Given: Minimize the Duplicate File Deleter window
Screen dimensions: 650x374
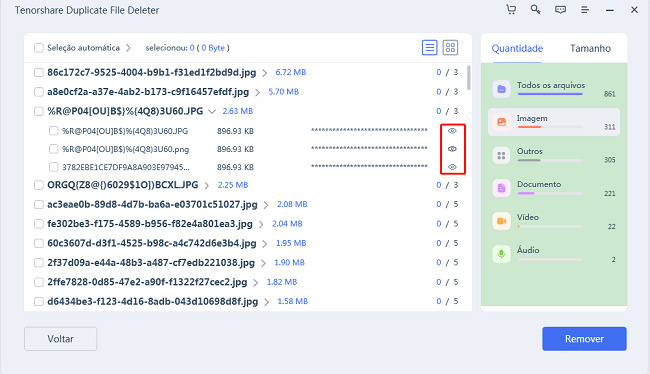Looking at the screenshot, I should [610, 10].
